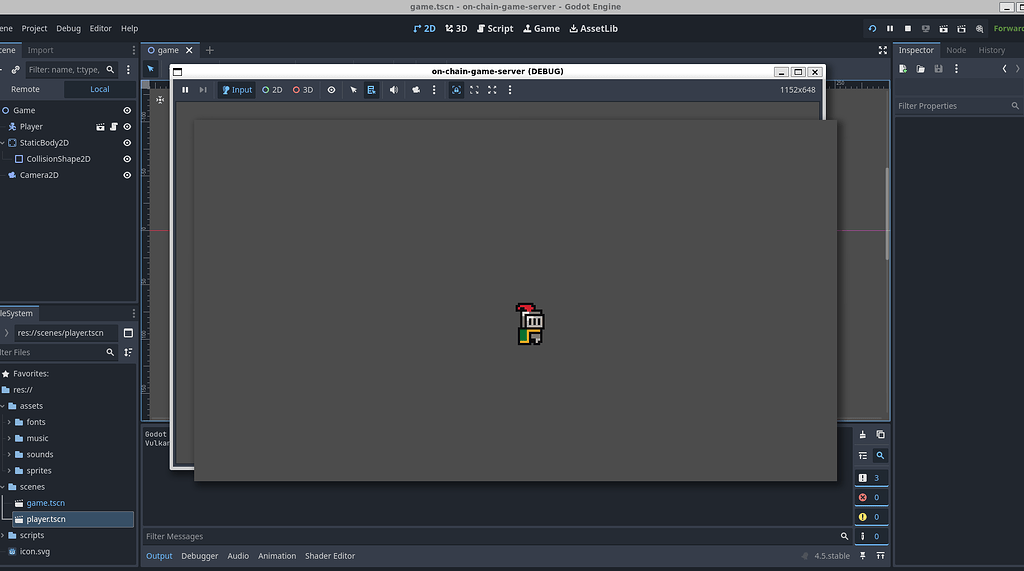This screenshot has height=571, width=1024.
Task: Pause the running project from main toolbar
Action: click(889, 29)
